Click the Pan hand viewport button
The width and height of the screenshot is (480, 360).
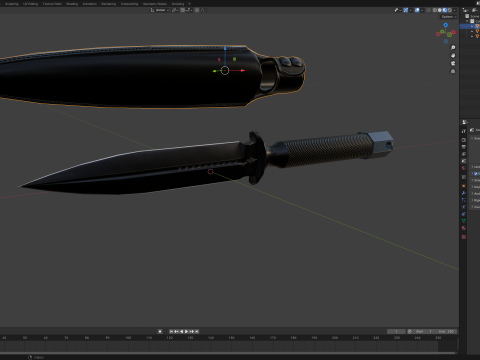click(x=453, y=55)
